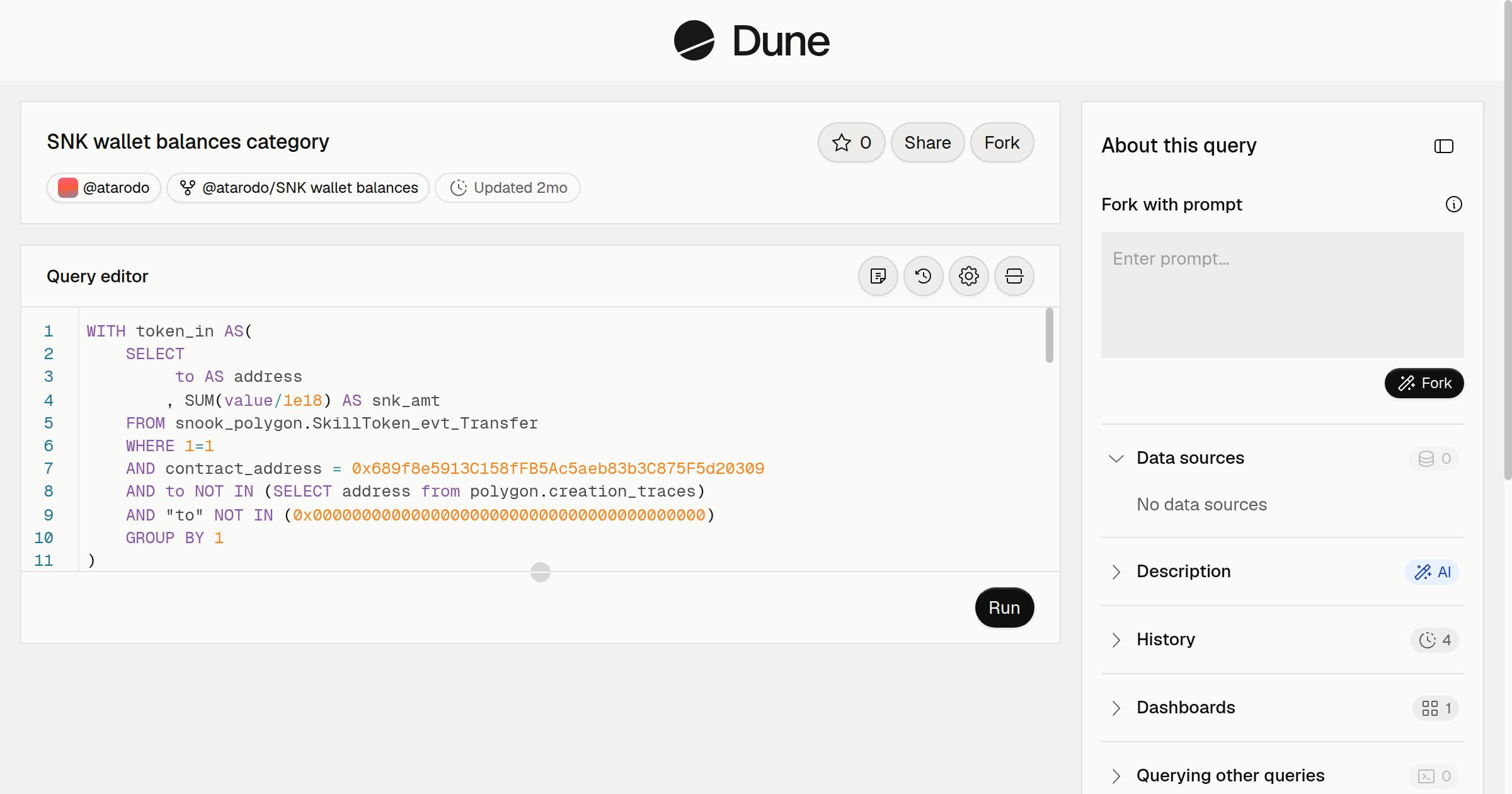Open forked-from @atarodo/SNK wallet balances link

(x=298, y=188)
